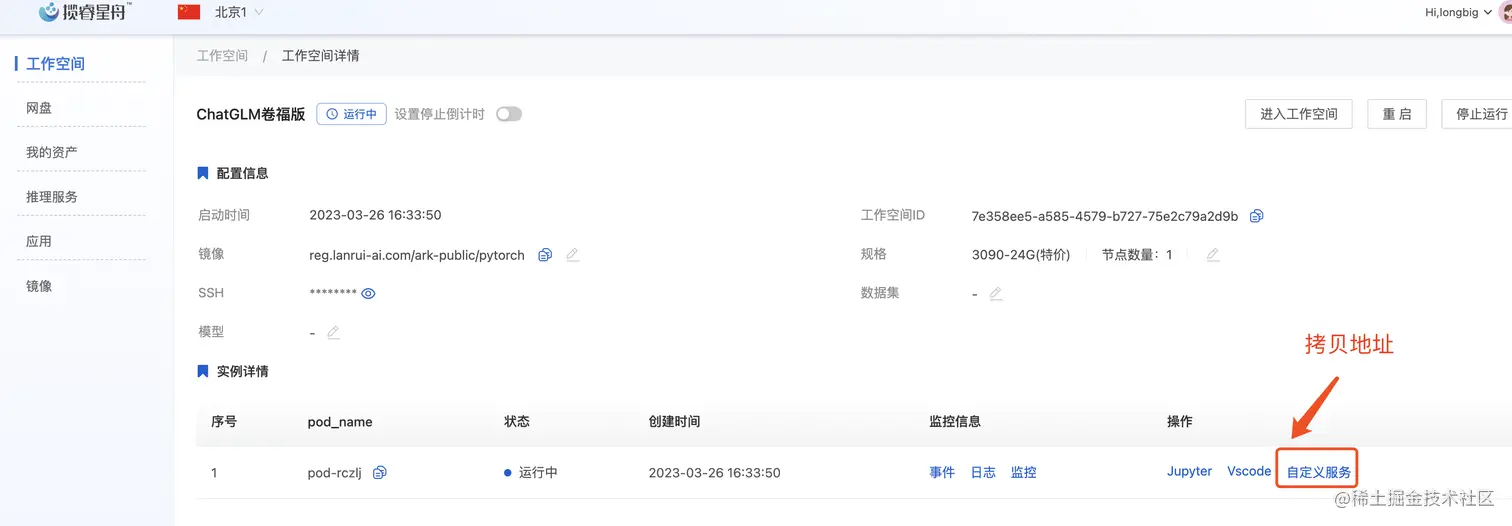Click the 进入工作空间 button
1512x526 pixels.
[x=1298, y=114]
